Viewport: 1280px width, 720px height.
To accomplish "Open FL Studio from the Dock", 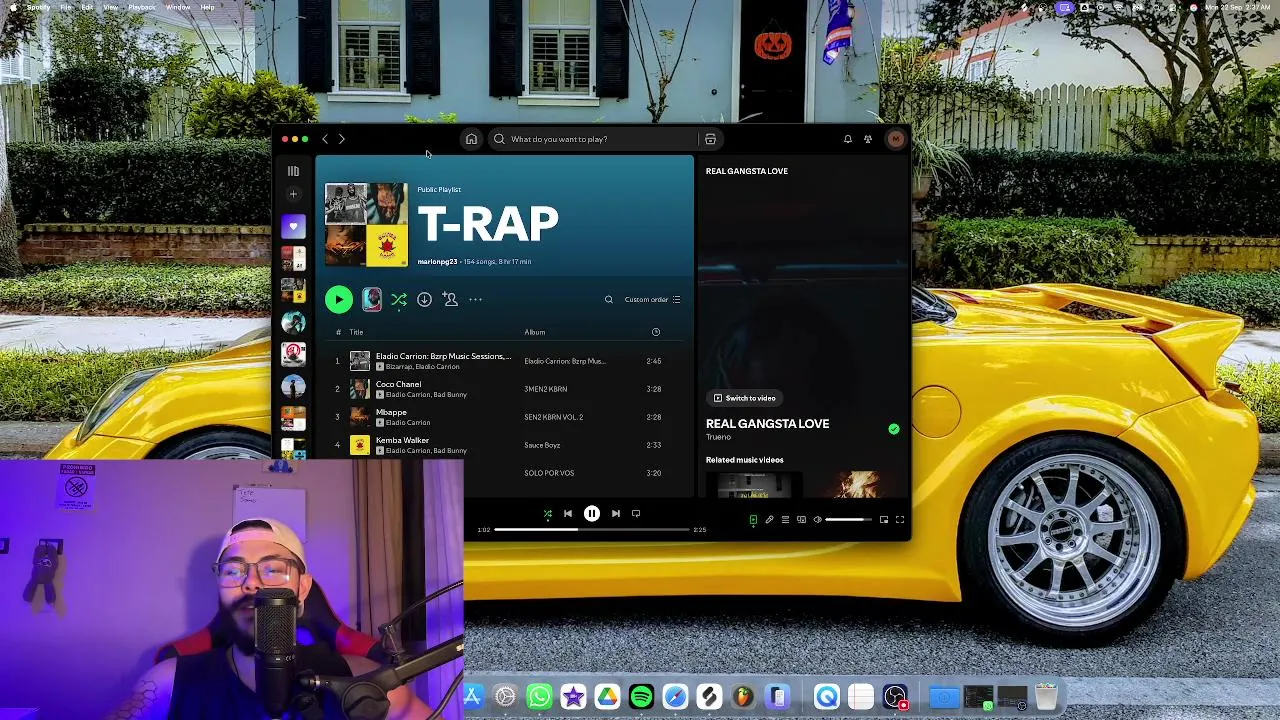I will point(743,696).
